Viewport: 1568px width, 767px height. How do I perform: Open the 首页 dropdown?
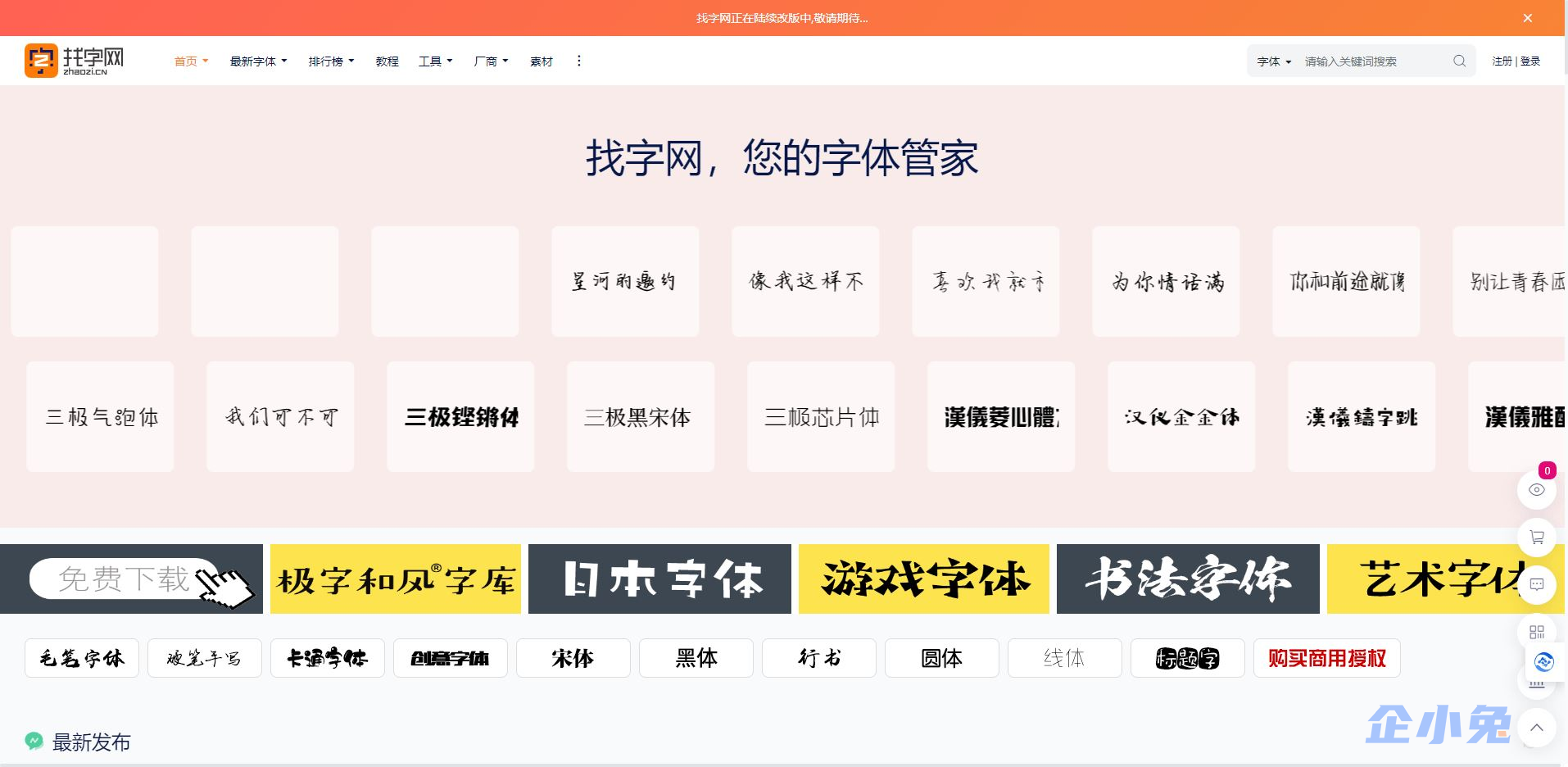pos(191,61)
